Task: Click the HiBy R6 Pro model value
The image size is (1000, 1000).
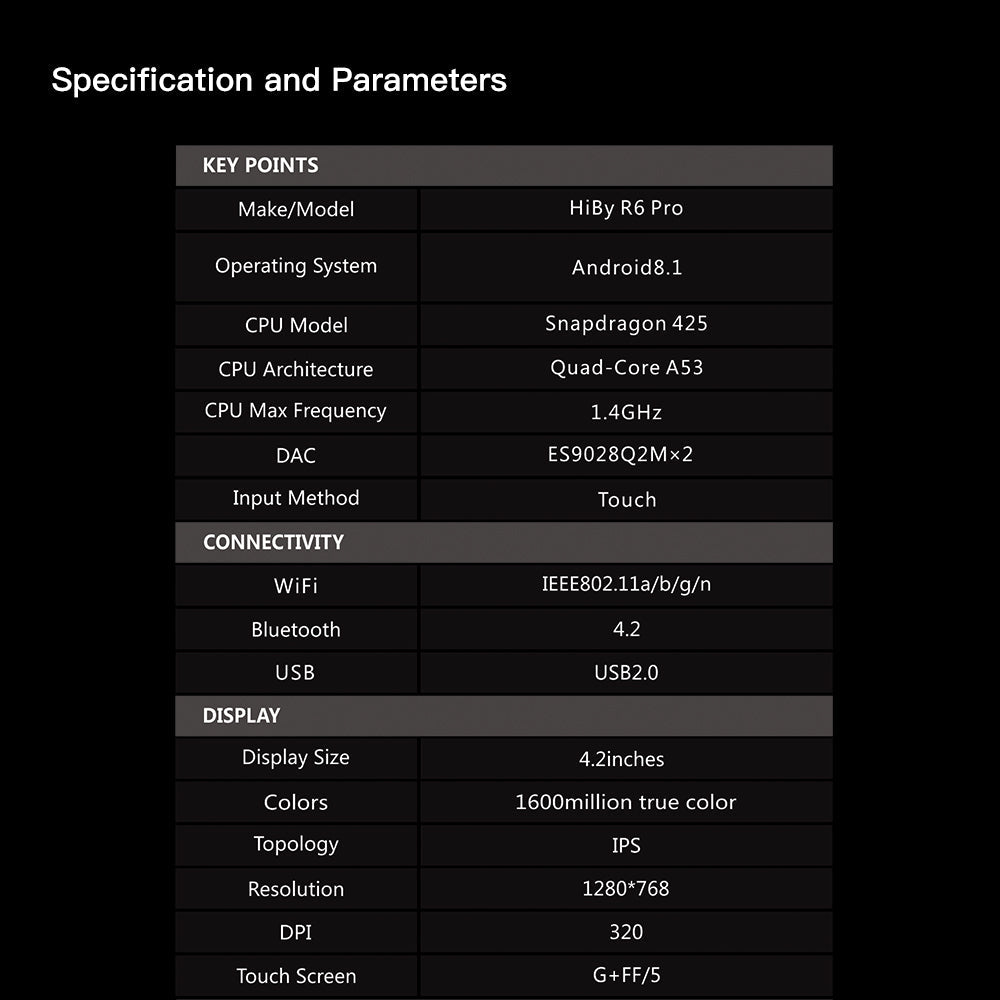Action: click(x=626, y=208)
